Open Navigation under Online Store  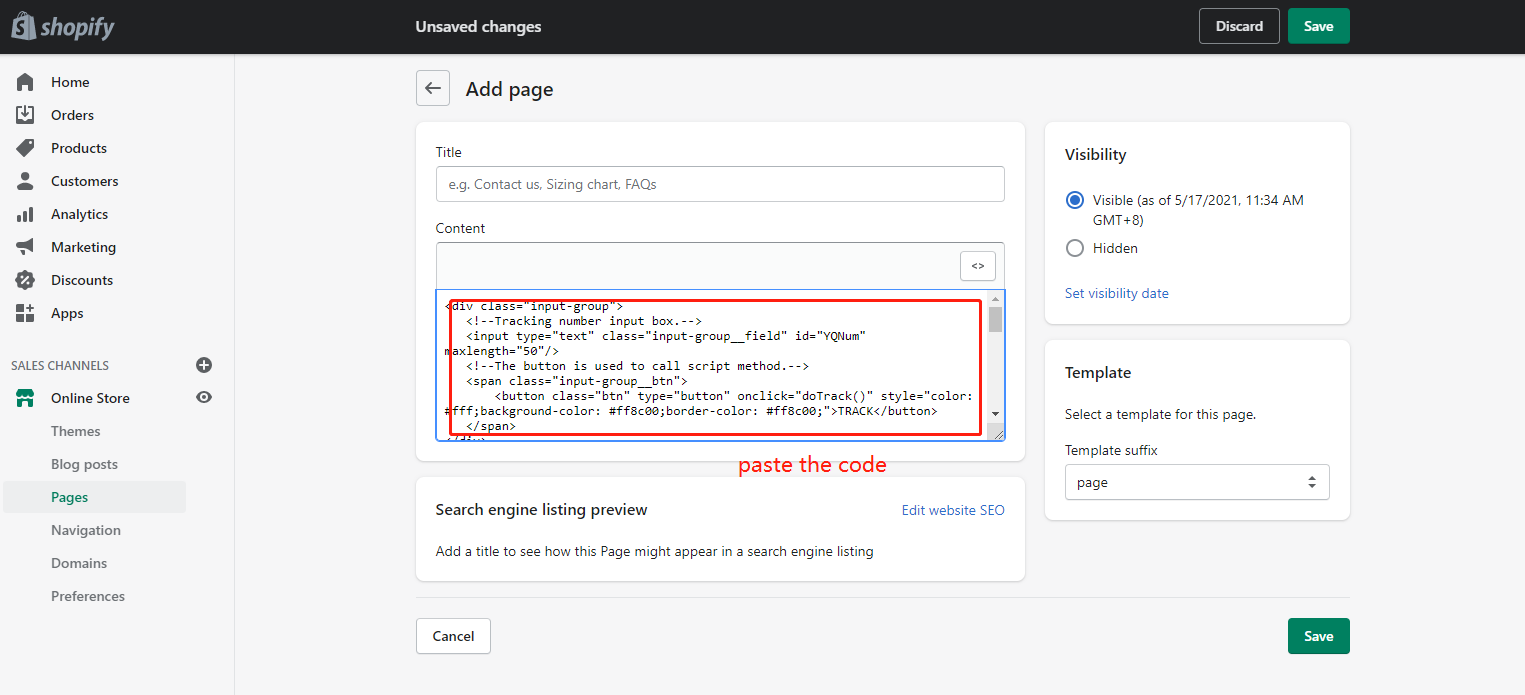pyautogui.click(x=86, y=530)
